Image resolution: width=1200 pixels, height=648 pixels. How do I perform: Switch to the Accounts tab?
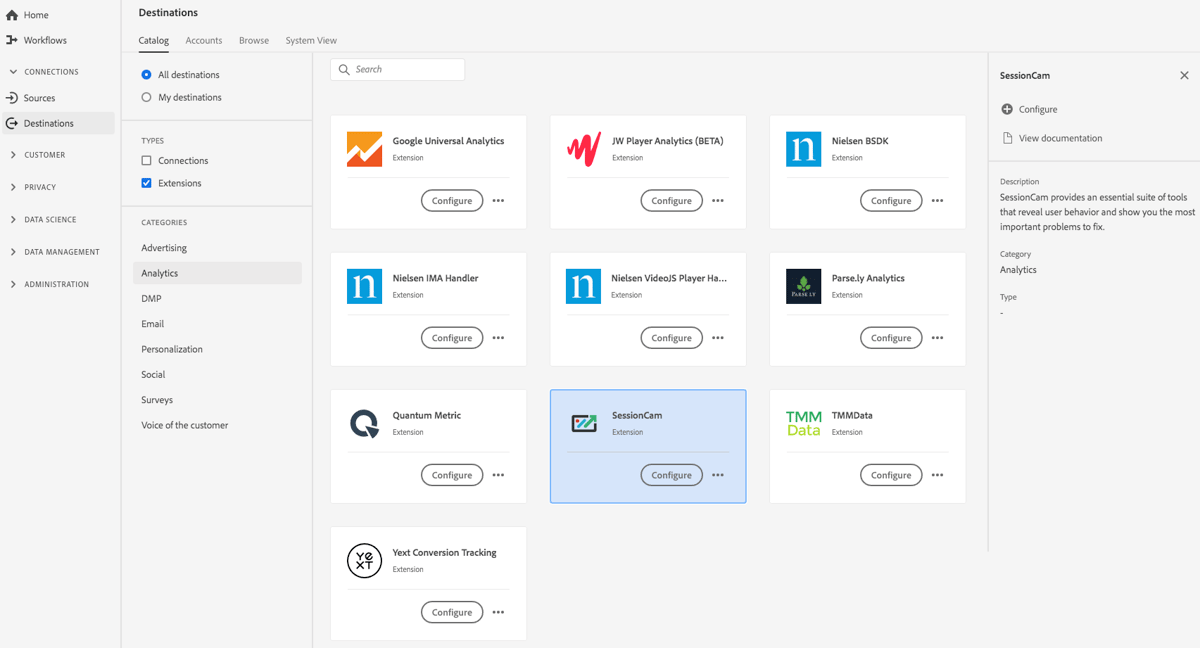[203, 40]
